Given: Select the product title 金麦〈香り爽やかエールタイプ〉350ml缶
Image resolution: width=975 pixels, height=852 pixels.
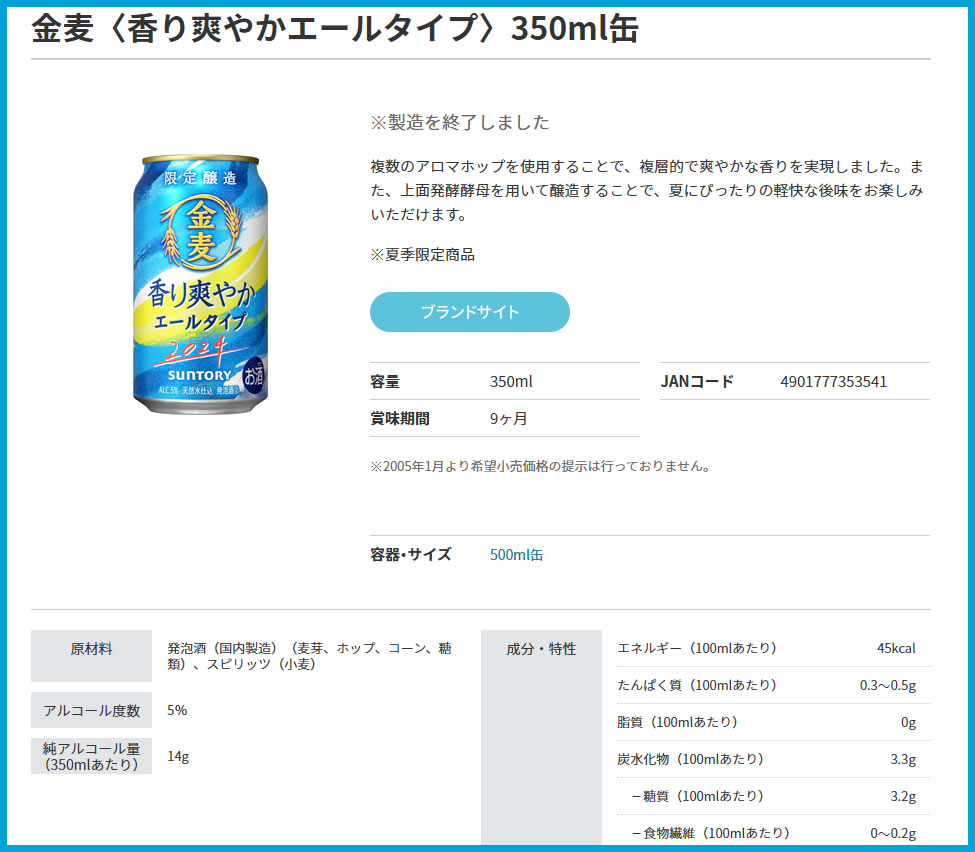Looking at the screenshot, I should pos(335,29).
